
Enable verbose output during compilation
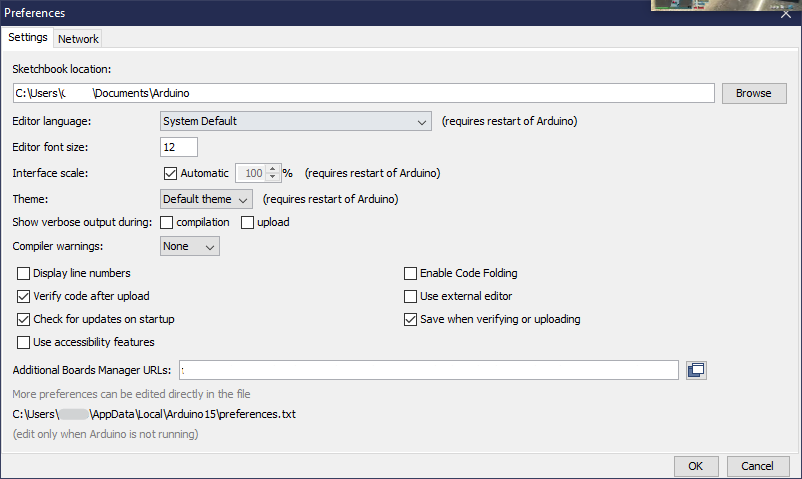(167, 223)
